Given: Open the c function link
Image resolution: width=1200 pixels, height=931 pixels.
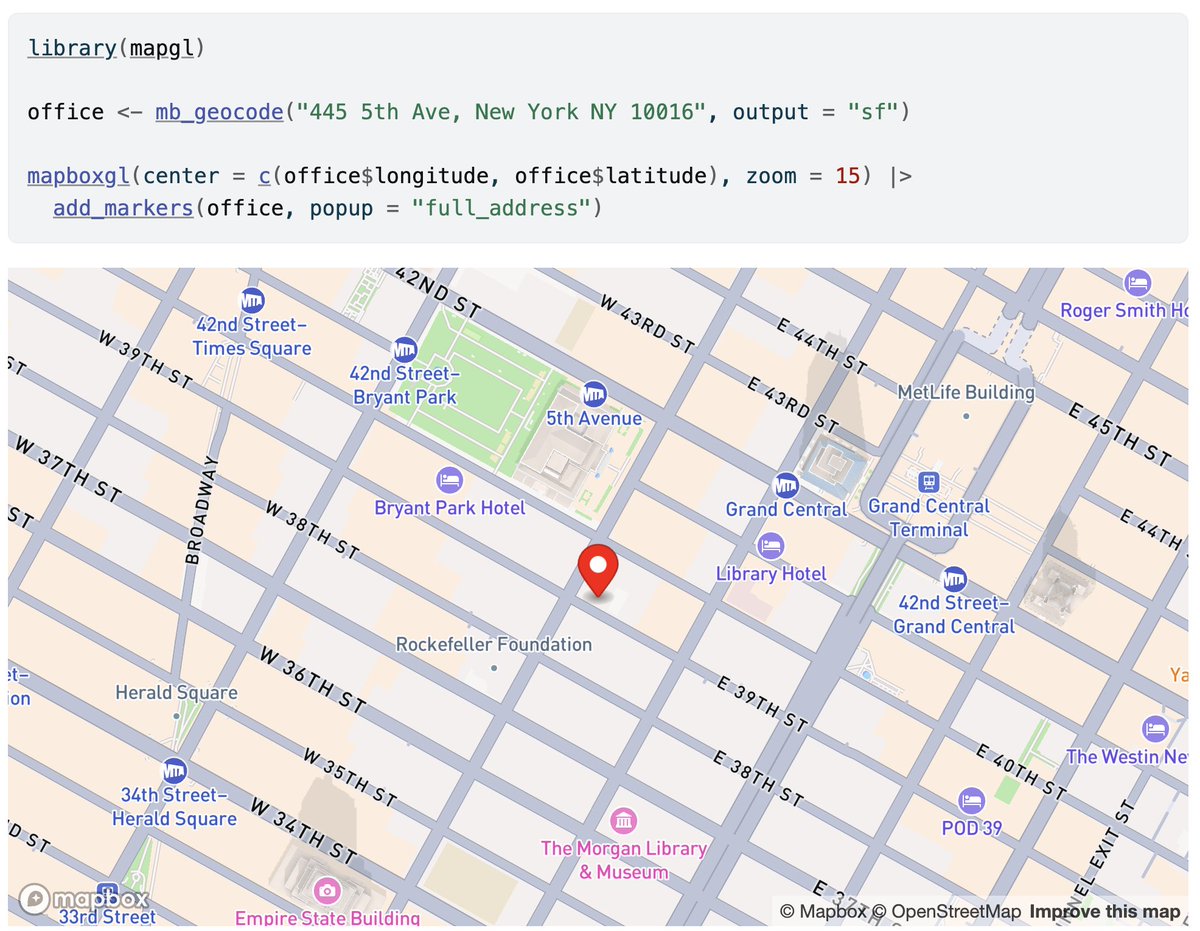Looking at the screenshot, I should (265, 176).
